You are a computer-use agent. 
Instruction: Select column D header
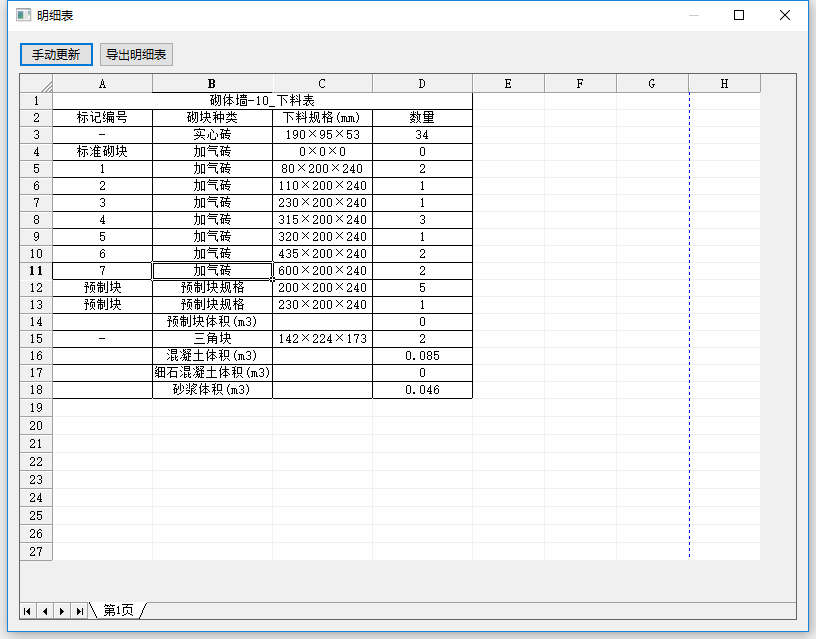click(422, 84)
